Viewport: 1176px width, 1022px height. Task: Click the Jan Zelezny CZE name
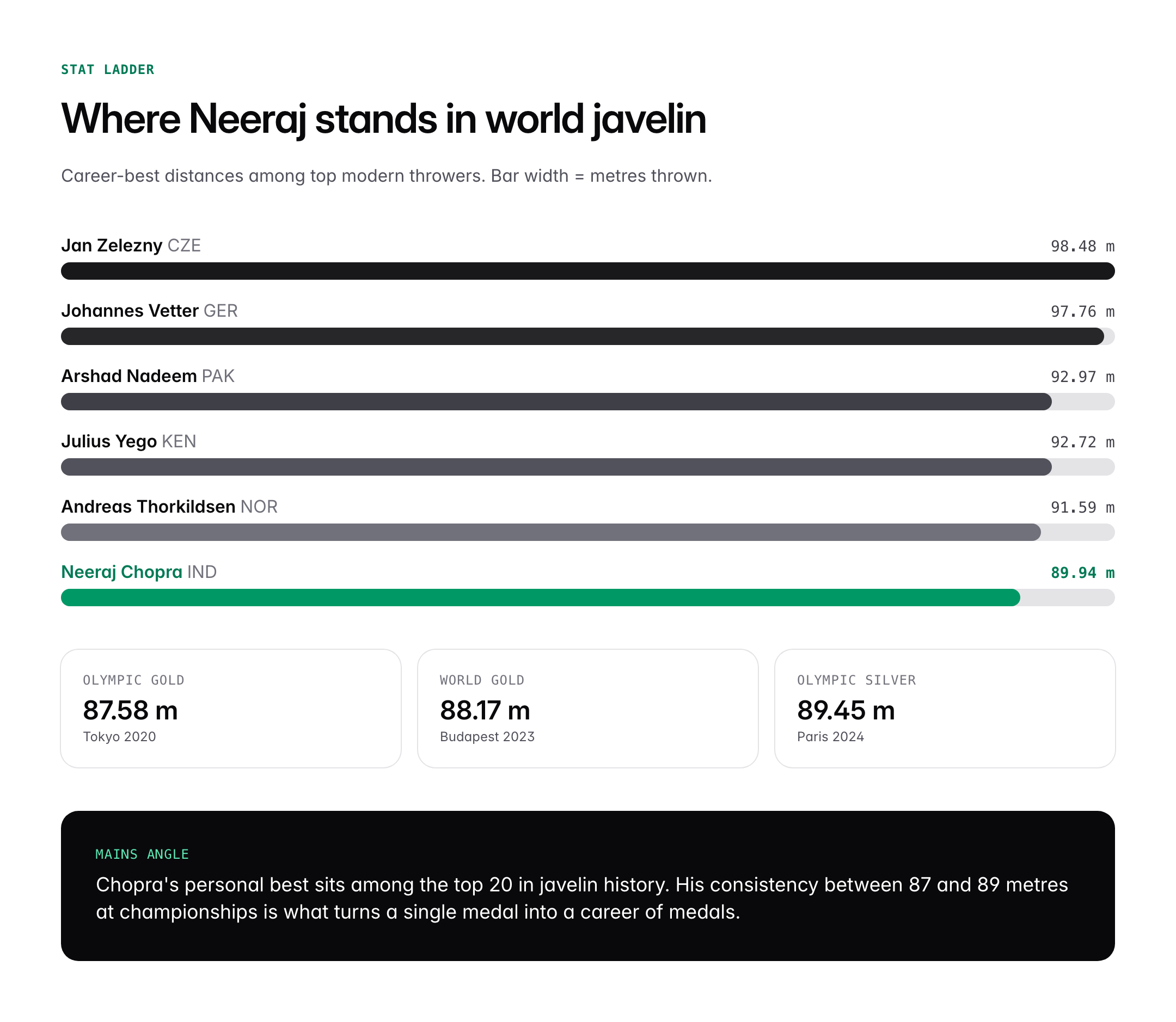[x=131, y=245]
